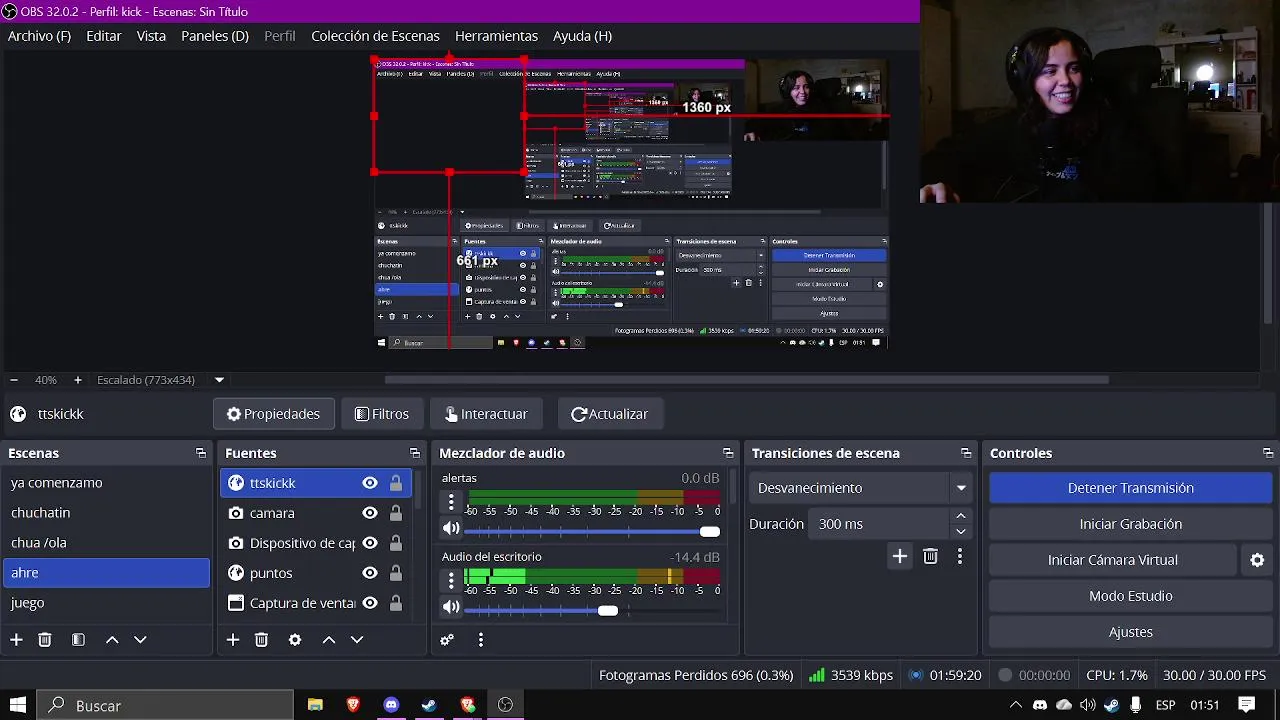
Task: Open the Editar menu
Action: pos(104,36)
